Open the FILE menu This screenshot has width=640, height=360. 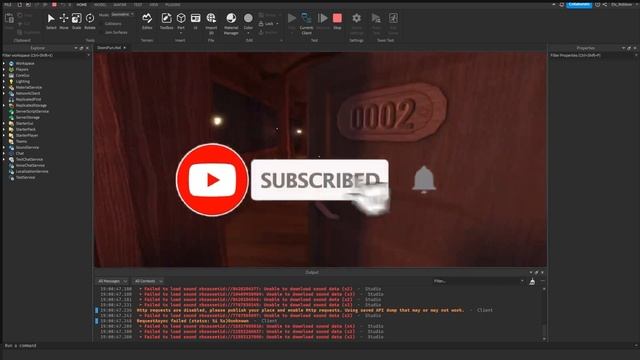[x=7, y=4]
